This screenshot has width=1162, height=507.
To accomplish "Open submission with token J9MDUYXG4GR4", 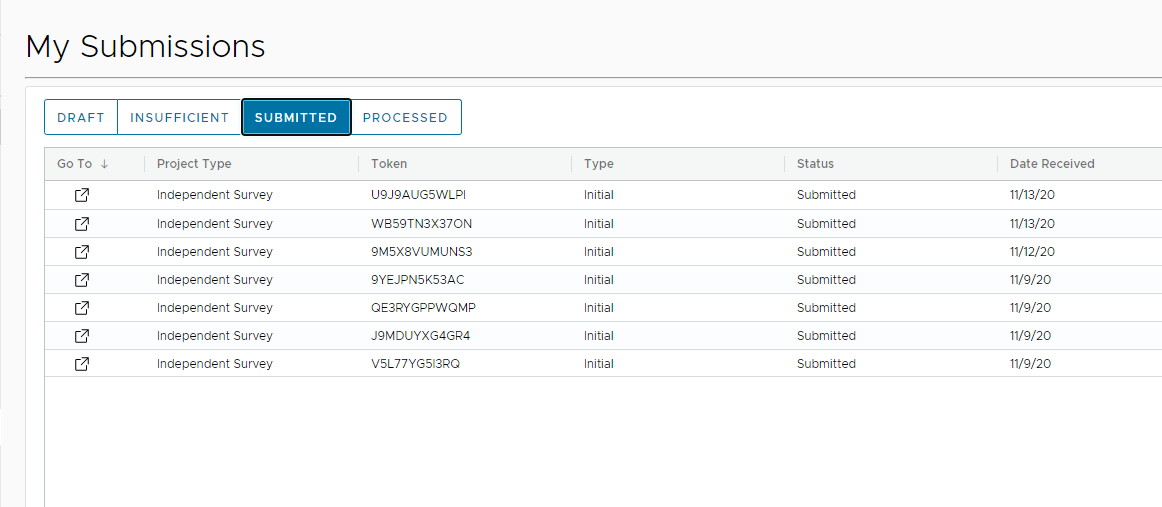I will click(x=83, y=335).
